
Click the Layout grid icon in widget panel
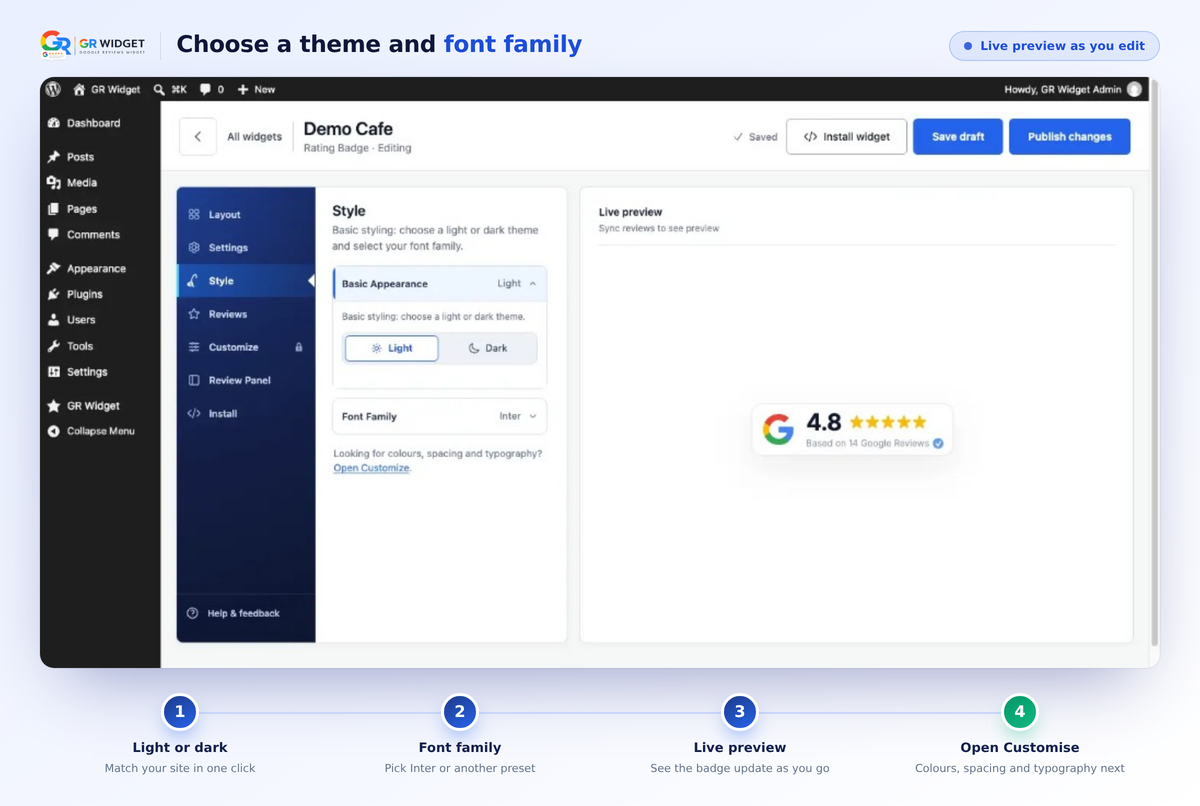coord(194,214)
